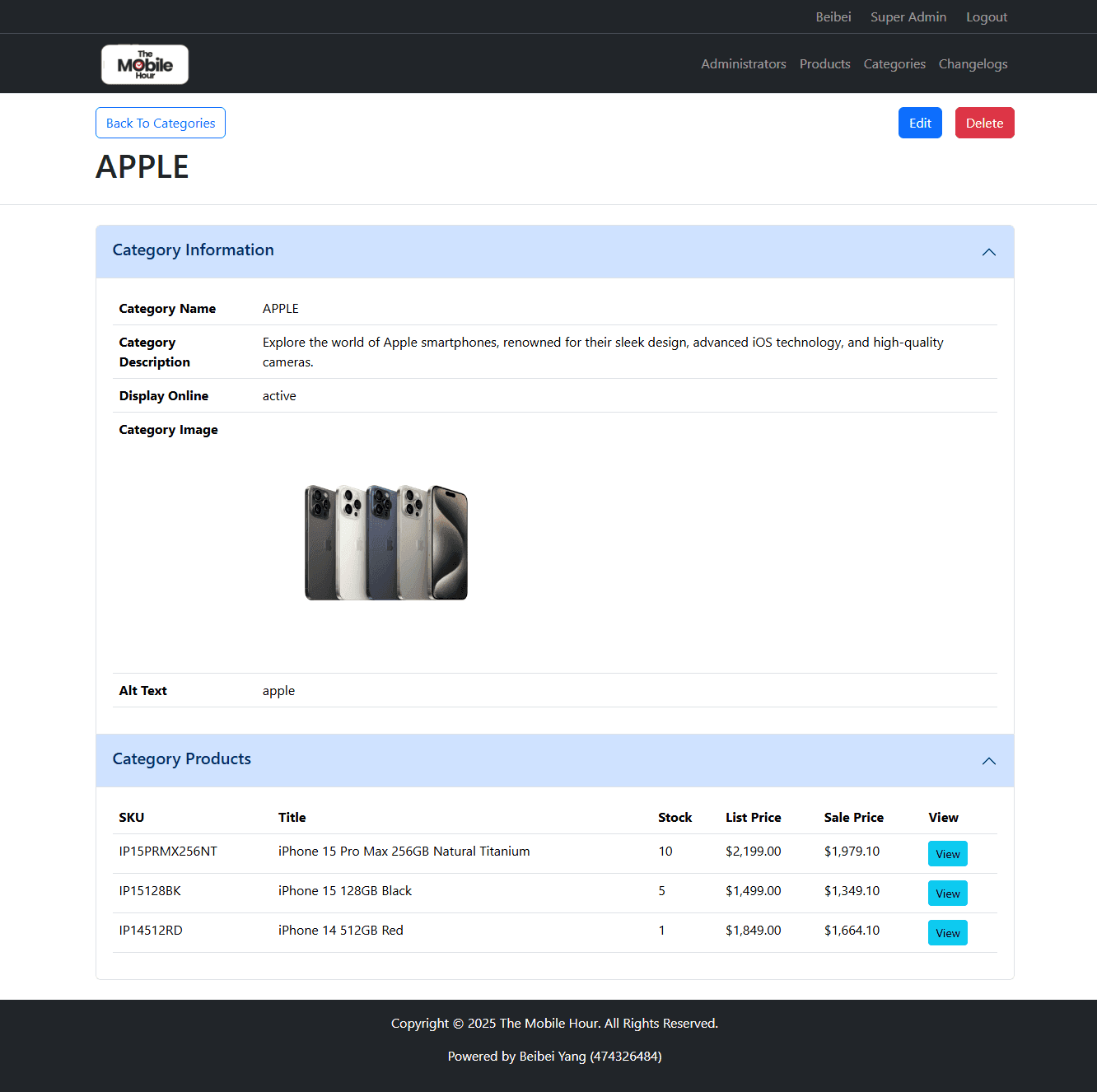View iPhone 15 Pro Max product
Screen dimensions: 1097x1092
point(947,854)
